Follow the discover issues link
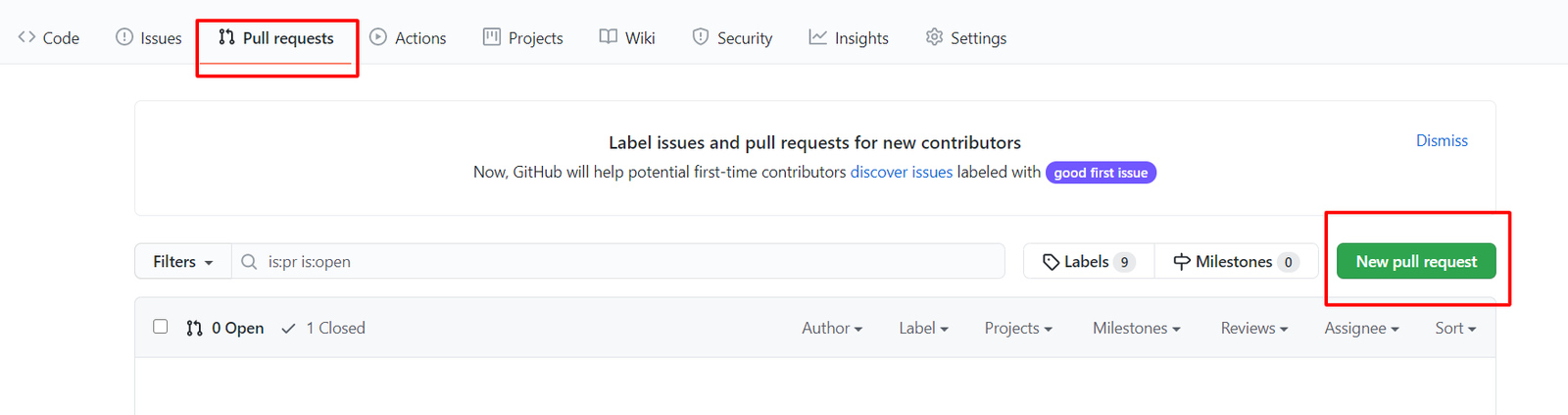This screenshot has height=415, width=1568. [902, 173]
